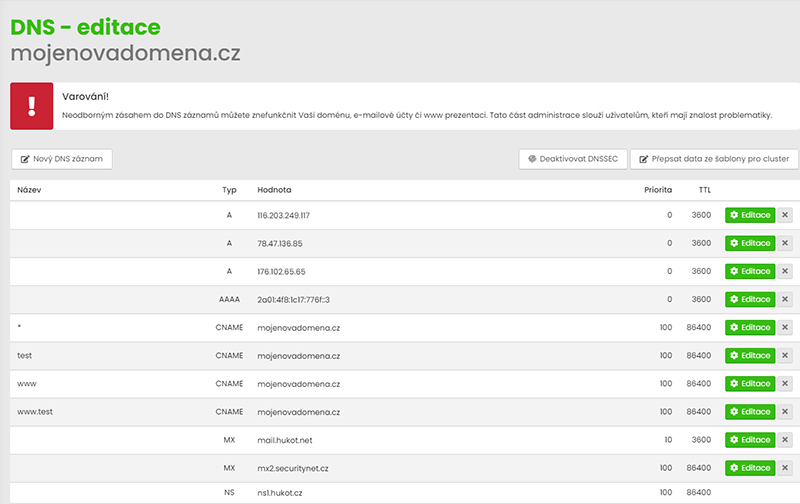
Task: Delete the AAAA record row
Action: (x=785, y=299)
